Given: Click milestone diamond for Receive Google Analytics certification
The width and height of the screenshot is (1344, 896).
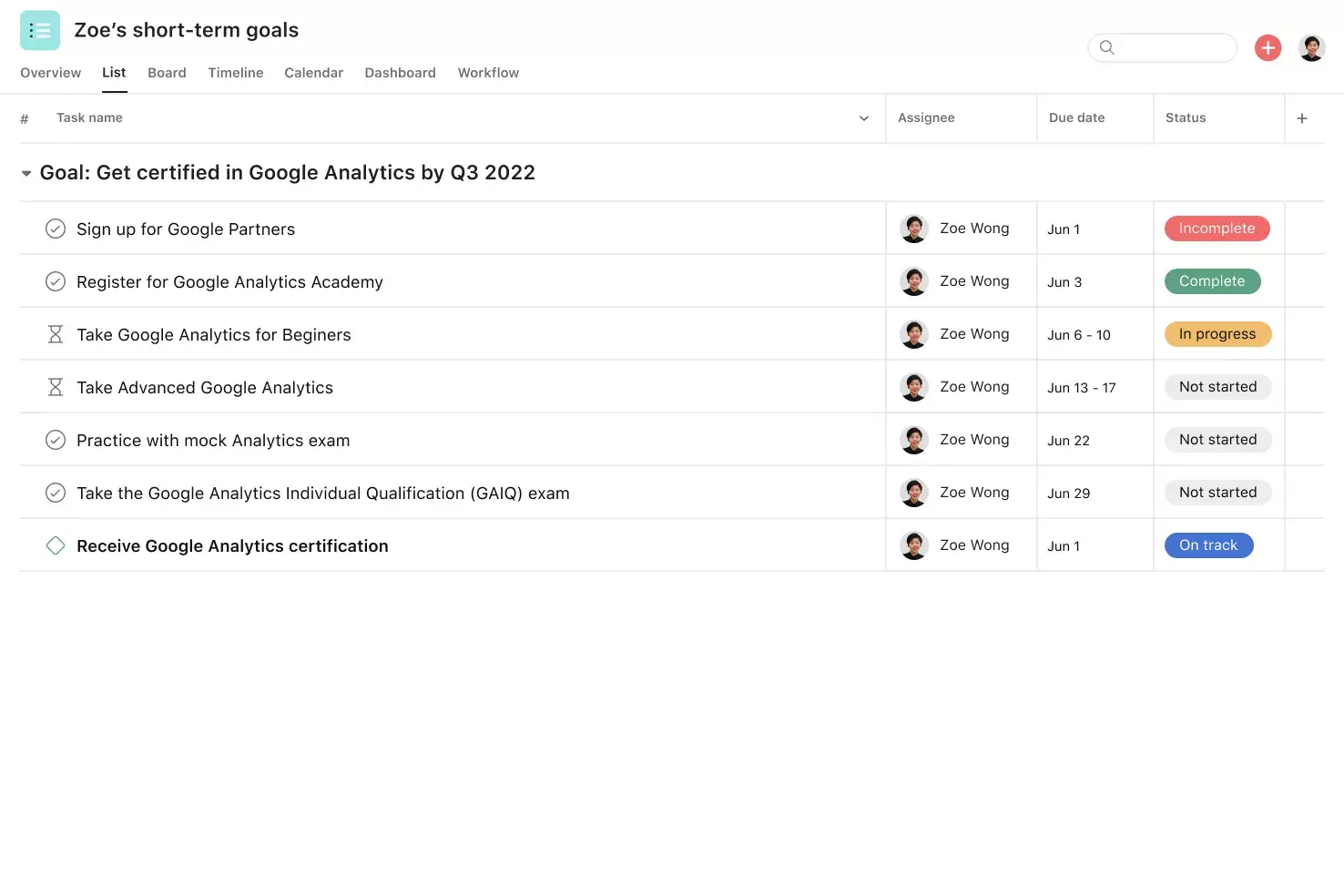Looking at the screenshot, I should coord(56,545).
